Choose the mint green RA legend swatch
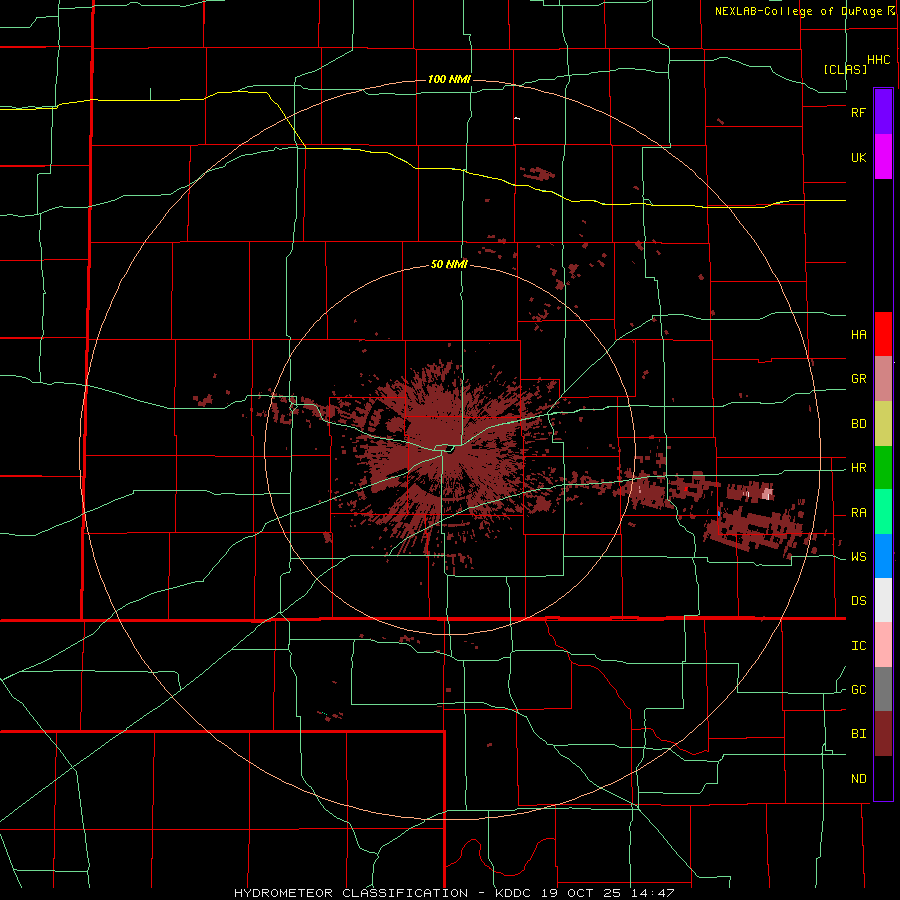 point(883,512)
